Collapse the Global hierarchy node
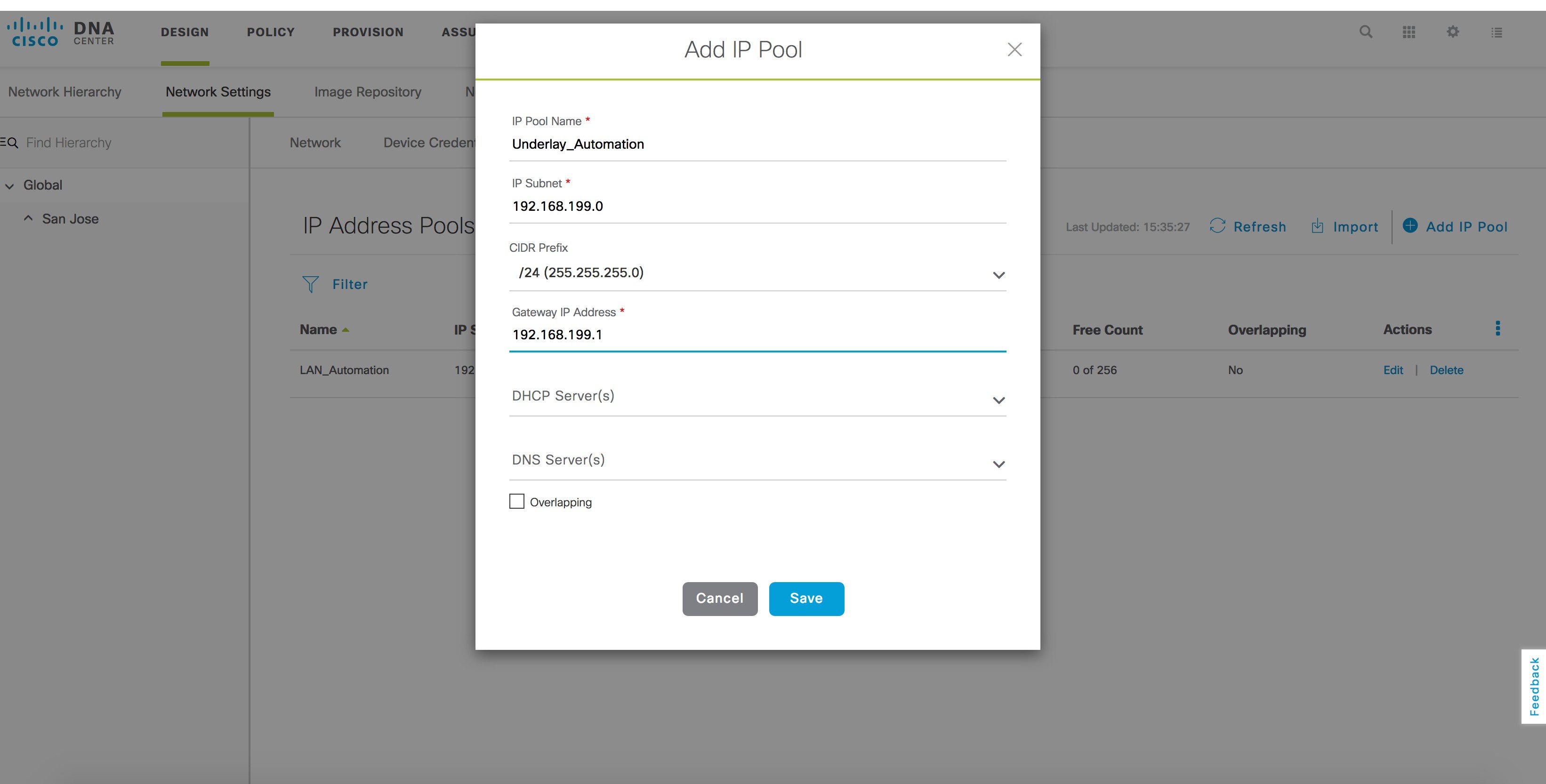Image resolution: width=1546 pixels, height=784 pixels. [9, 186]
